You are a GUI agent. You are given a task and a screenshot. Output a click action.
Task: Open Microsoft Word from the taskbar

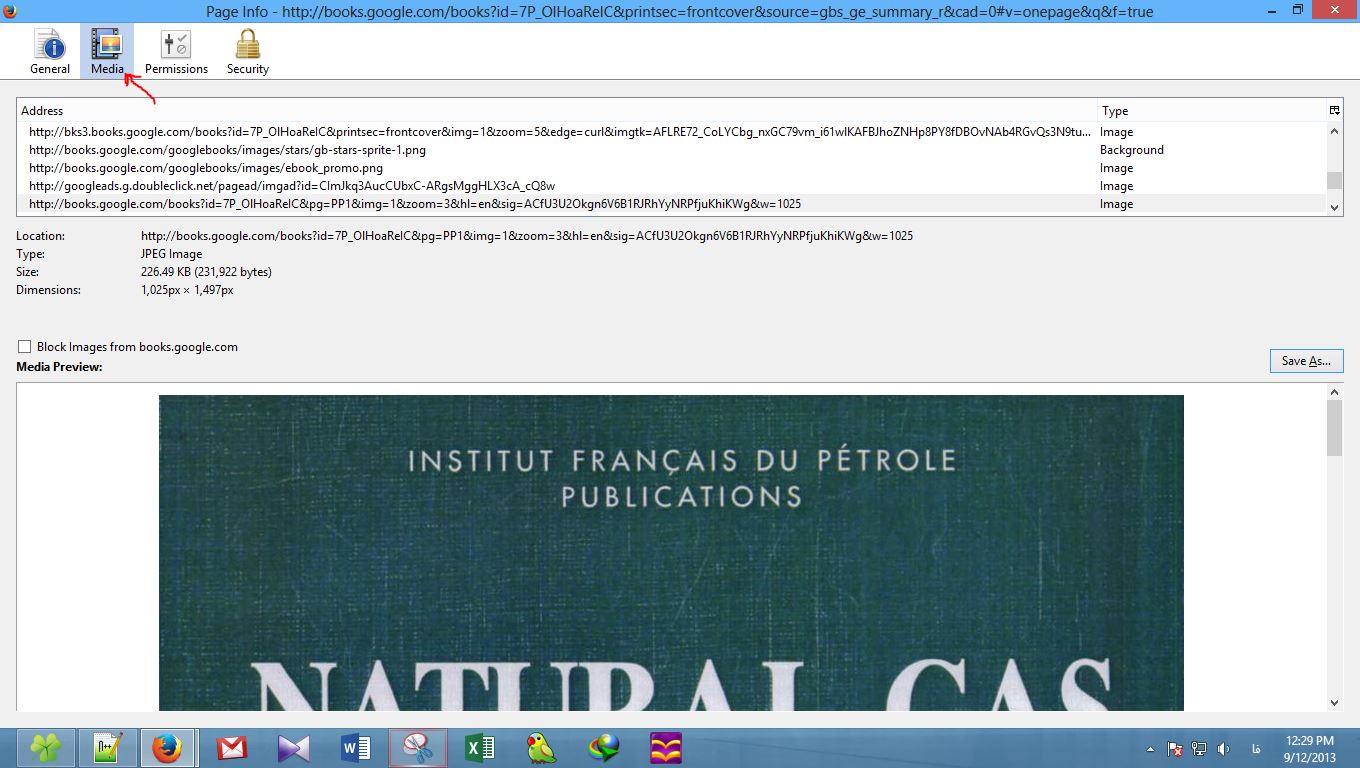click(355, 747)
